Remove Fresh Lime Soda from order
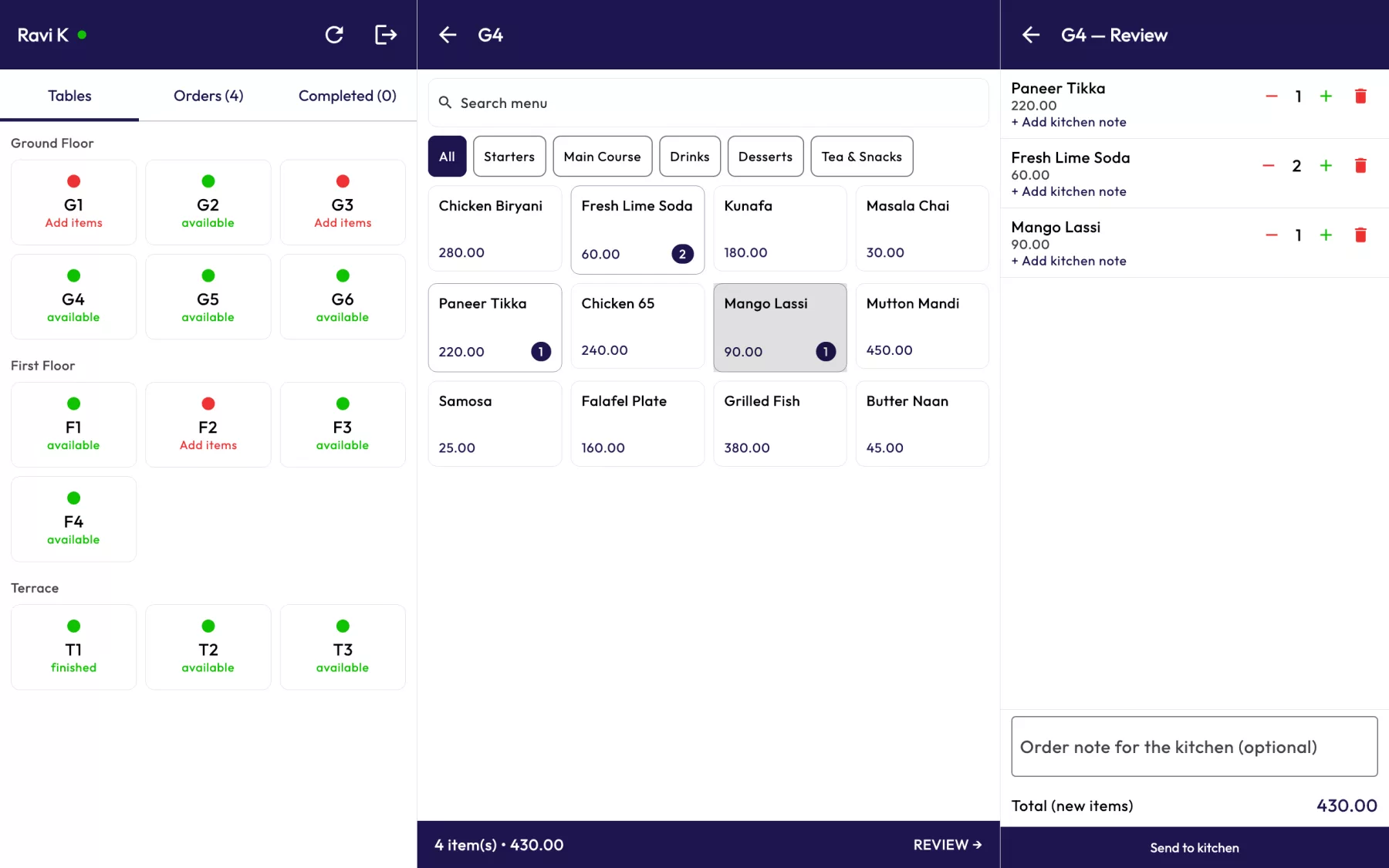1389x868 pixels. pyautogui.click(x=1360, y=166)
